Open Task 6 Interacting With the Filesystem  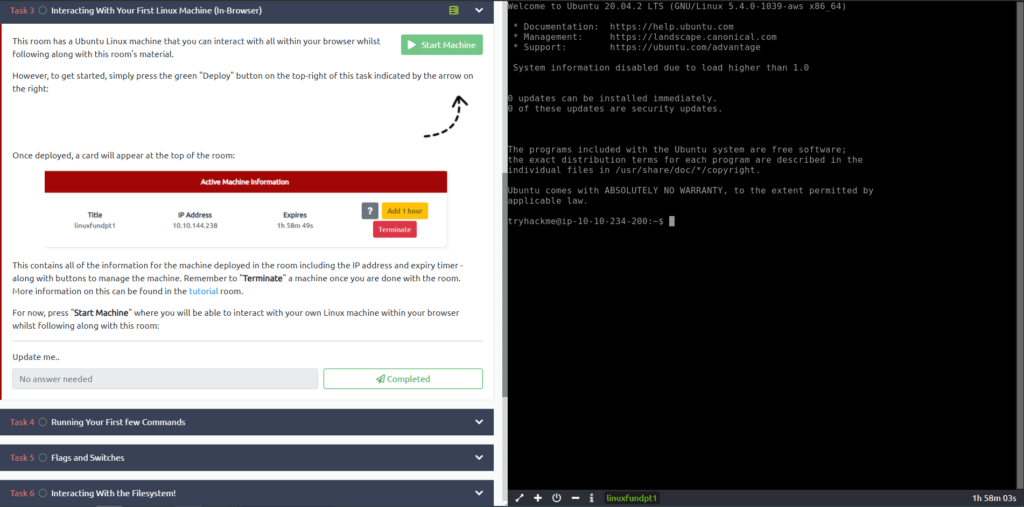[247, 493]
